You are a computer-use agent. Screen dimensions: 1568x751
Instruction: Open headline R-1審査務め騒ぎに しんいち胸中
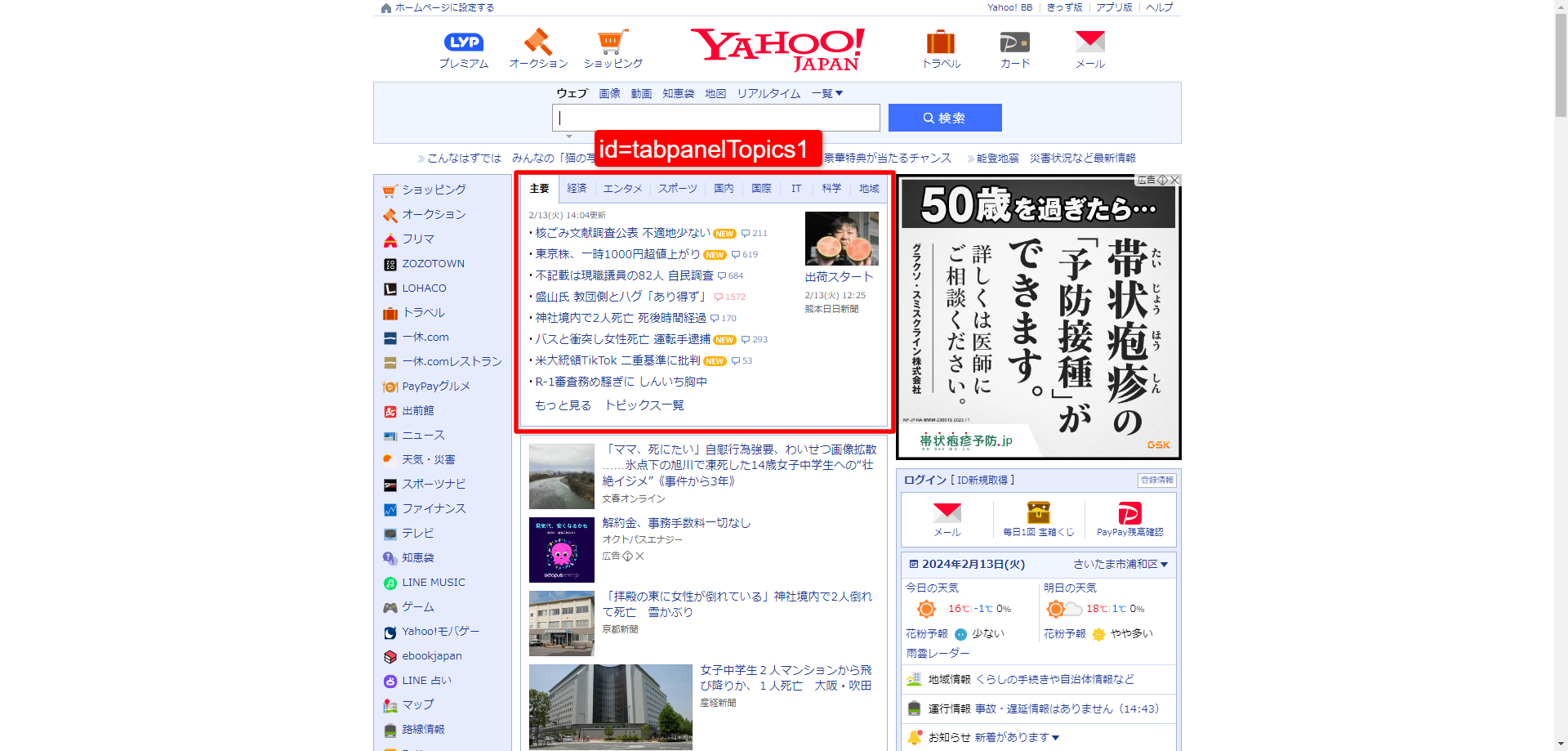point(621,382)
